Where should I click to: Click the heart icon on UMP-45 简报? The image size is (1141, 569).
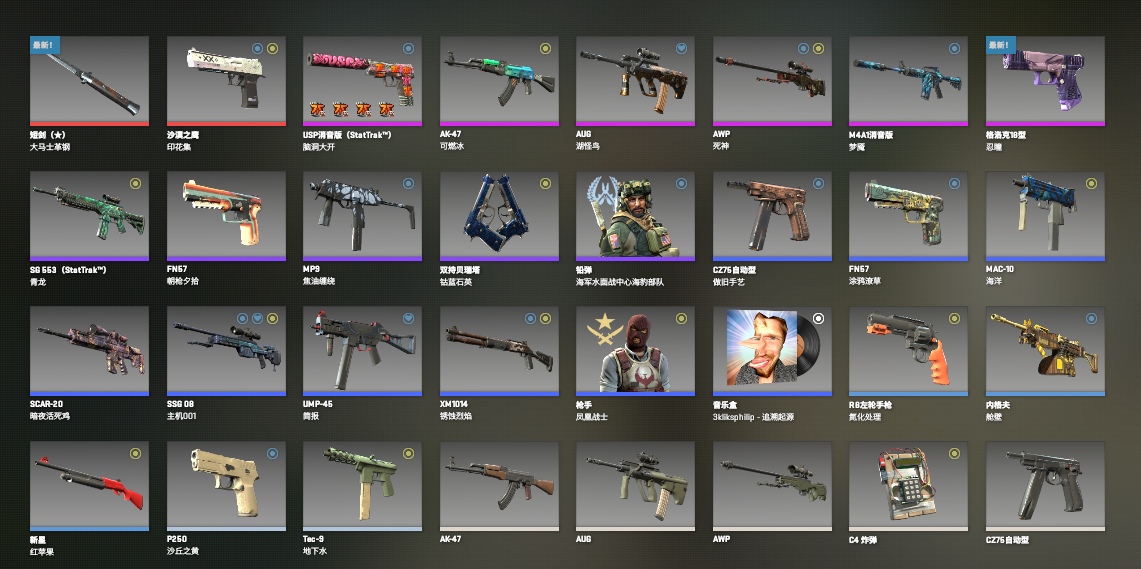(x=408, y=318)
